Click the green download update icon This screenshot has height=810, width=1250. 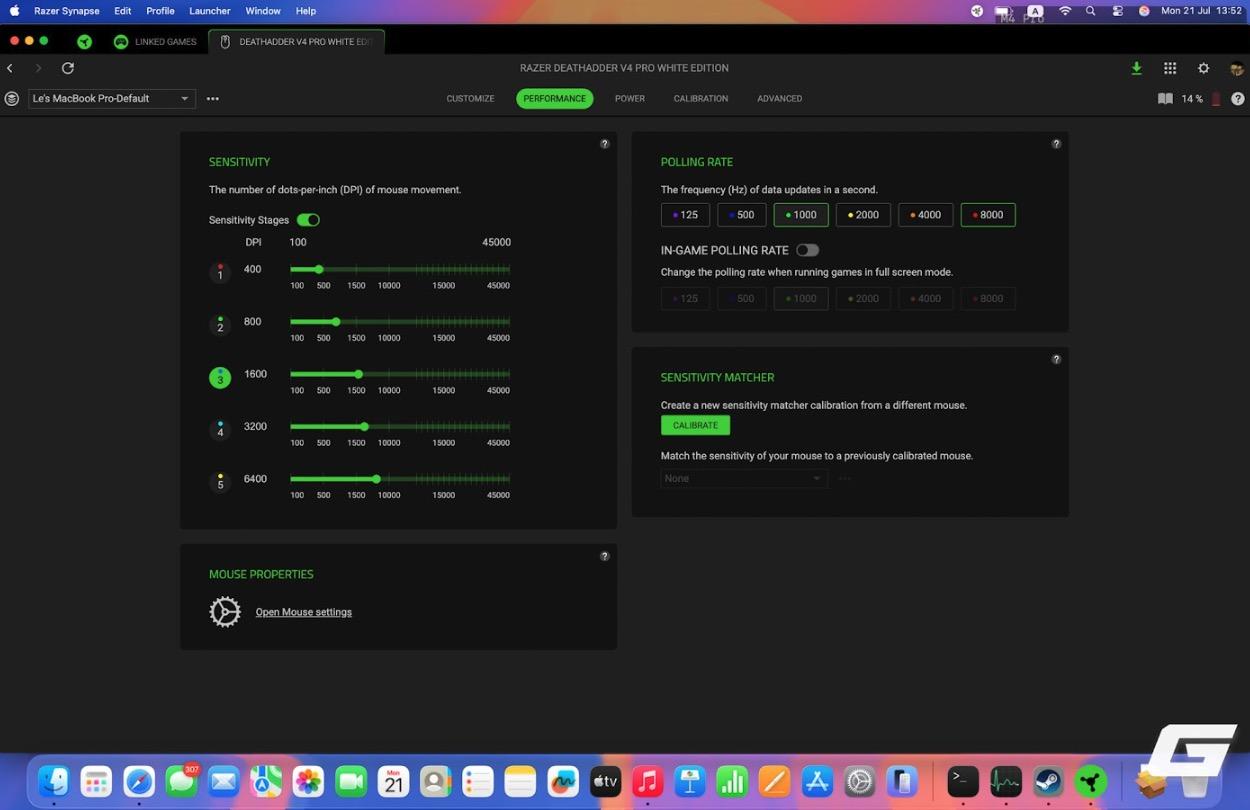pyautogui.click(x=1136, y=68)
